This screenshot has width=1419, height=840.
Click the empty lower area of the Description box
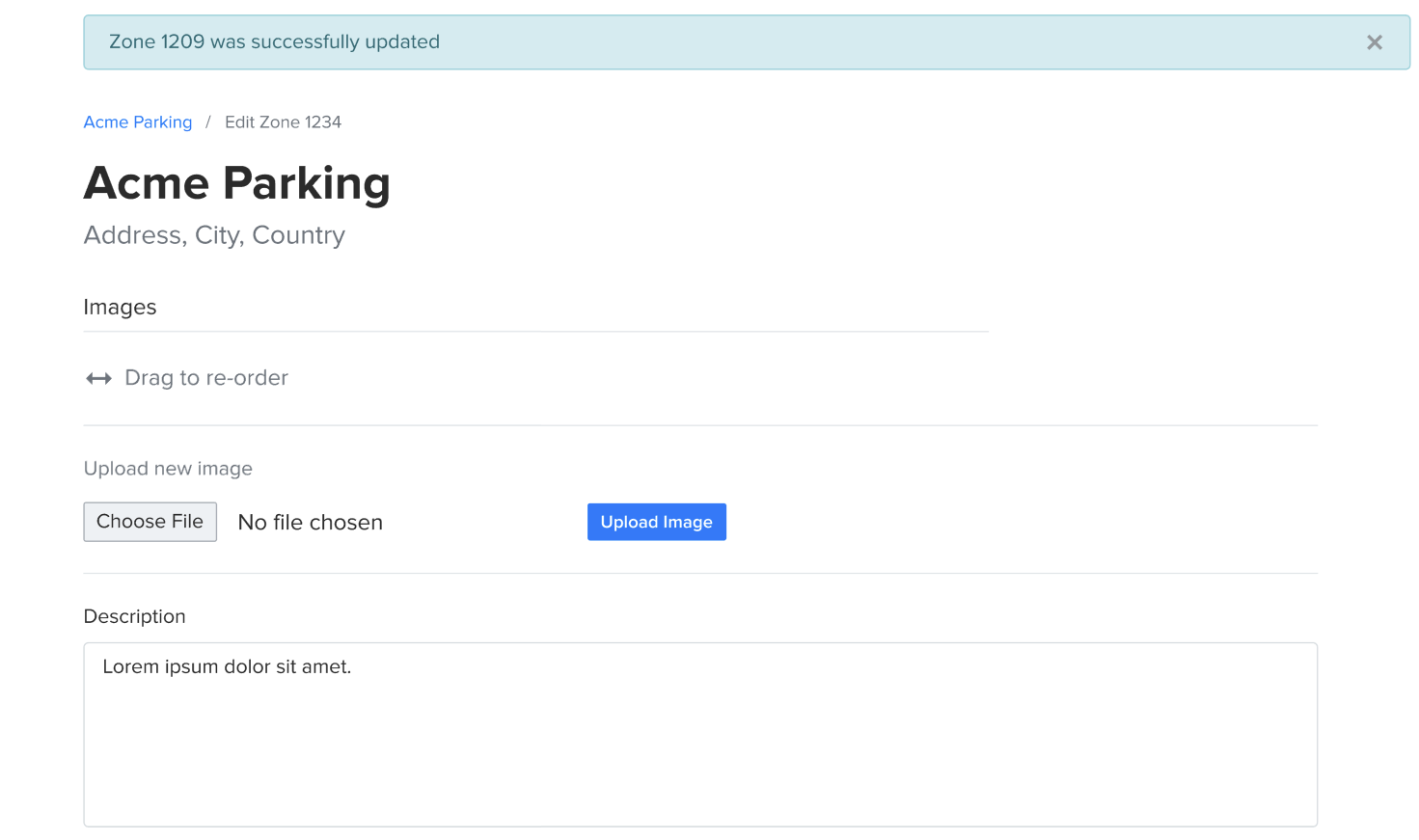[700, 772]
